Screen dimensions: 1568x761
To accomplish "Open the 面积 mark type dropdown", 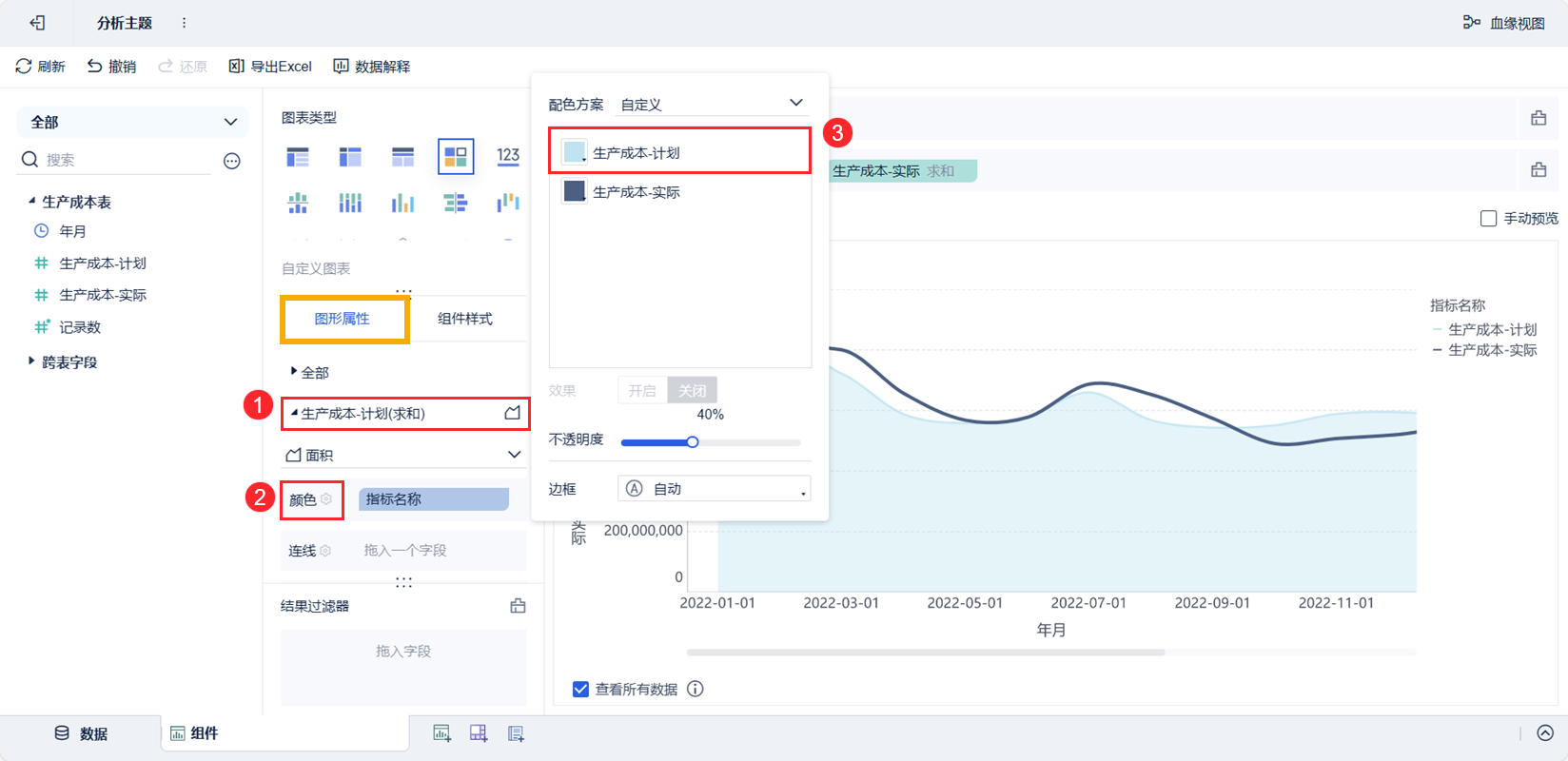I will pyautogui.click(x=403, y=455).
